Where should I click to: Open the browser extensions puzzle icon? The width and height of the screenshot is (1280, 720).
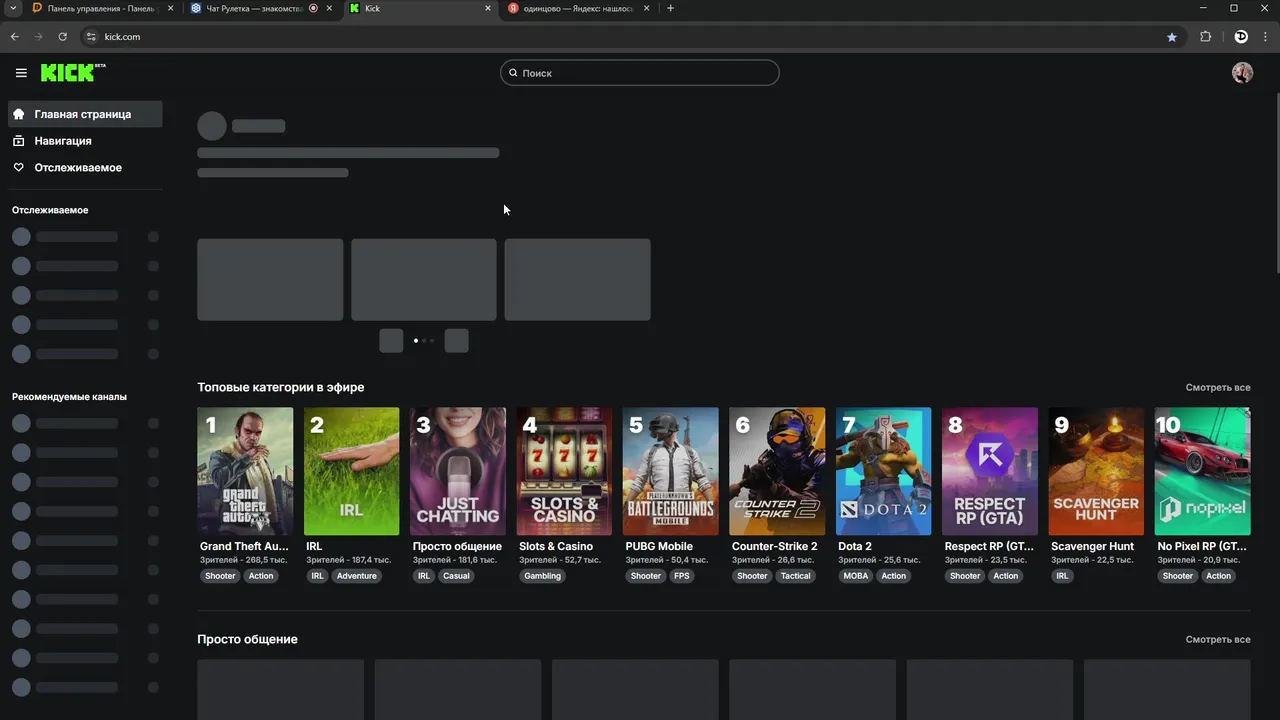1205,37
